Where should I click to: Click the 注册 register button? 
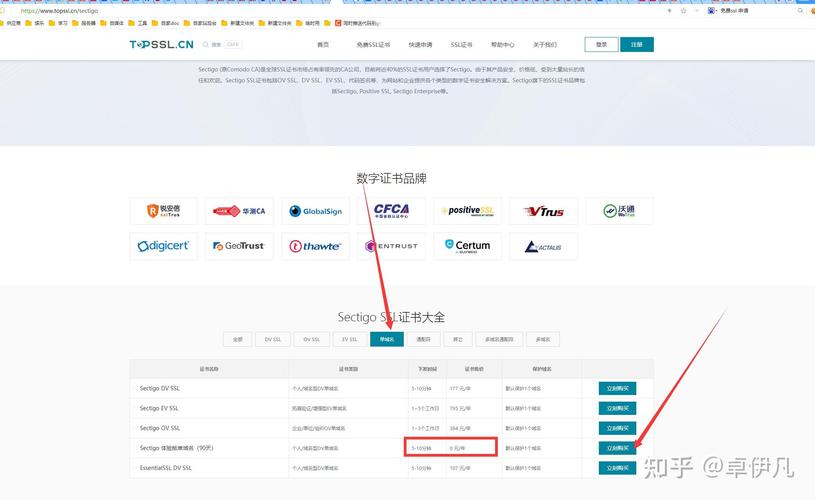[x=637, y=45]
